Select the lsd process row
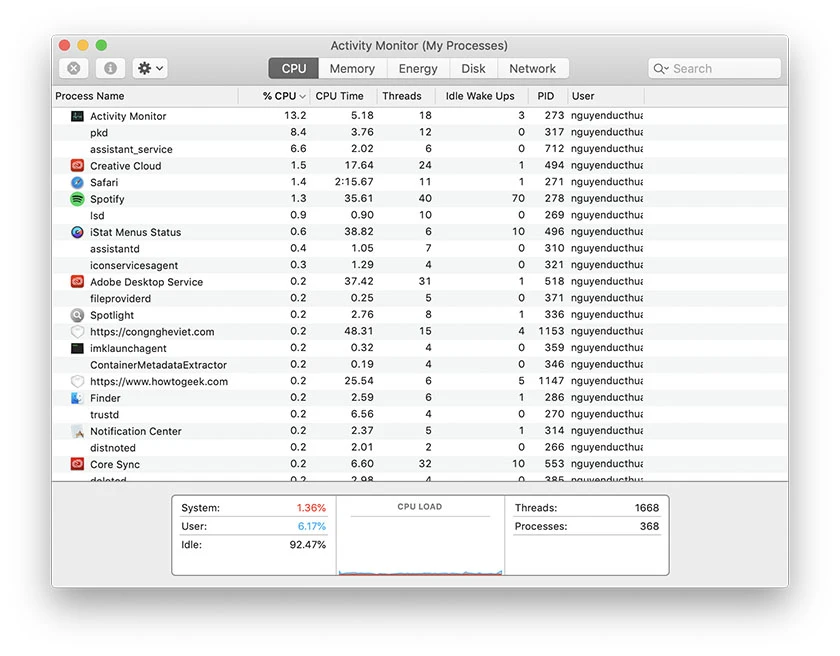Image resolution: width=840 pixels, height=656 pixels. [420, 215]
